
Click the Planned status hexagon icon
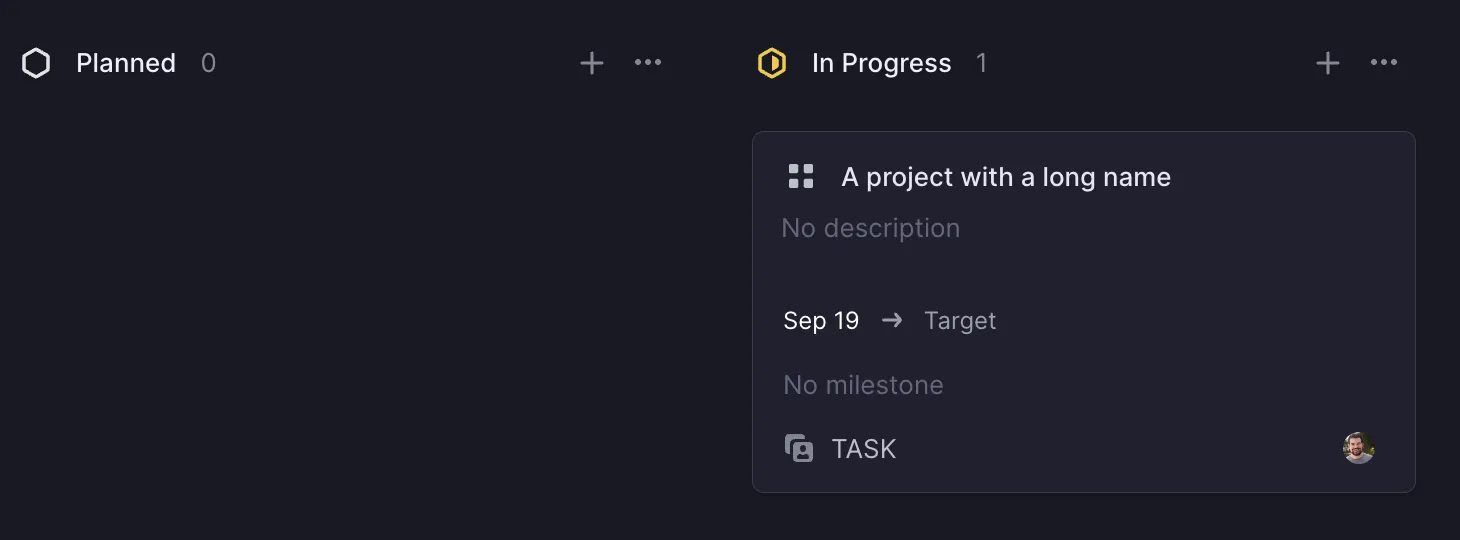(x=36, y=64)
